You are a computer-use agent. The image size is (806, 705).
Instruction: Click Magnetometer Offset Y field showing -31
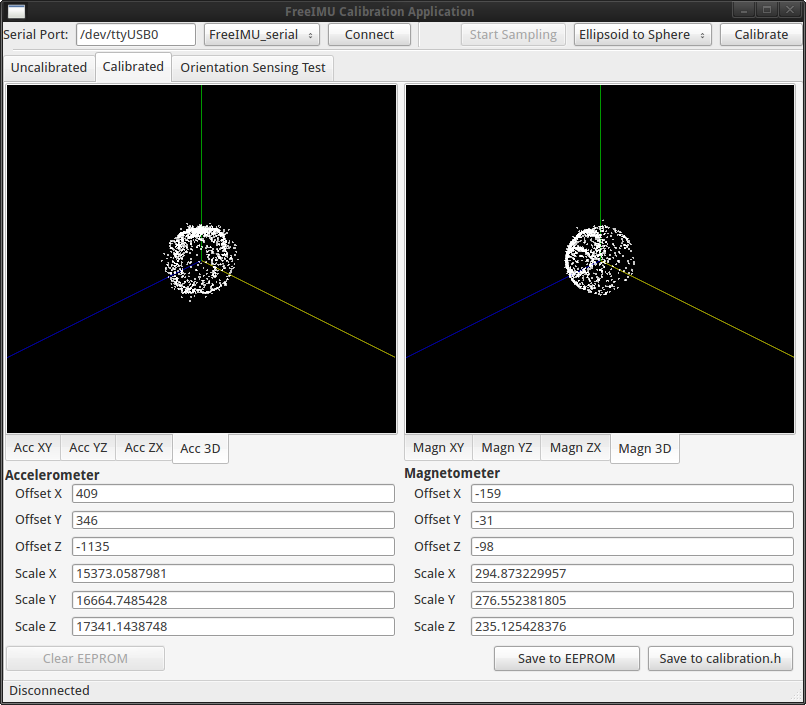pyautogui.click(x=632, y=520)
